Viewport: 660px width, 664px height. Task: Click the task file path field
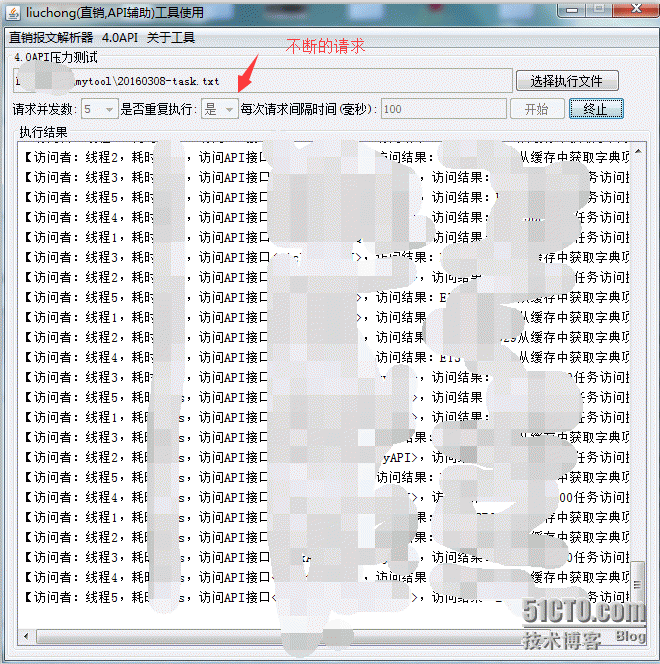[x=260, y=81]
